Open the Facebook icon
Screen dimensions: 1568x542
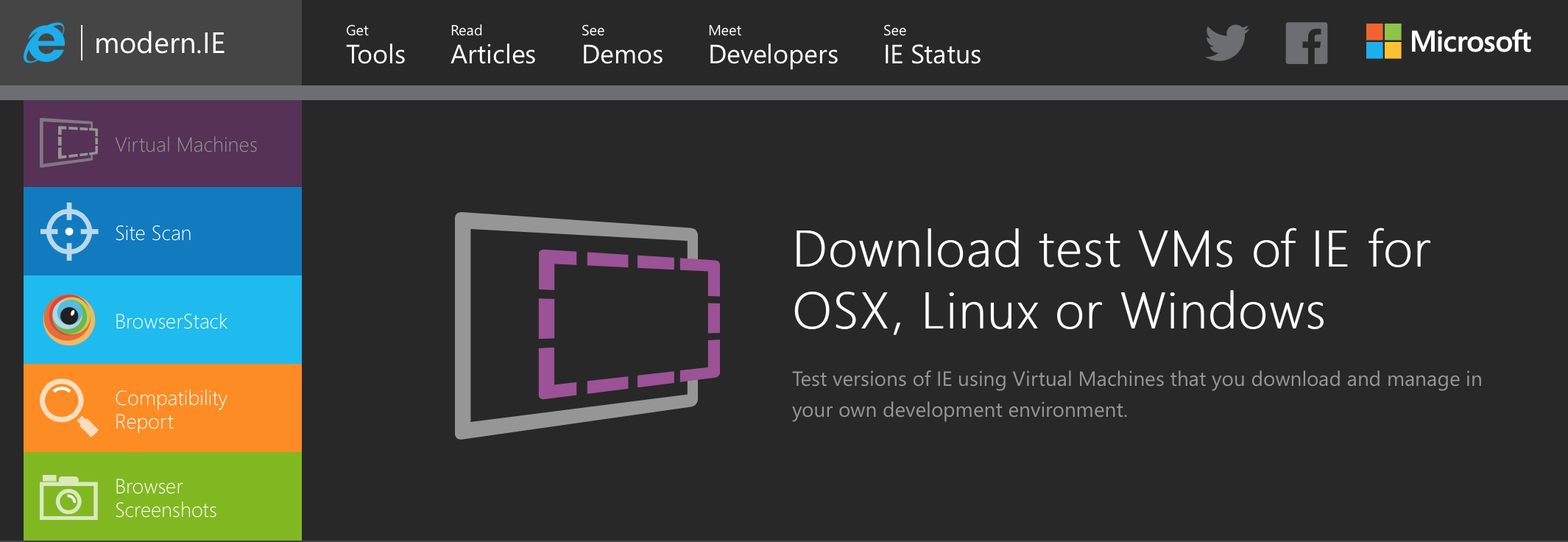tap(1306, 43)
